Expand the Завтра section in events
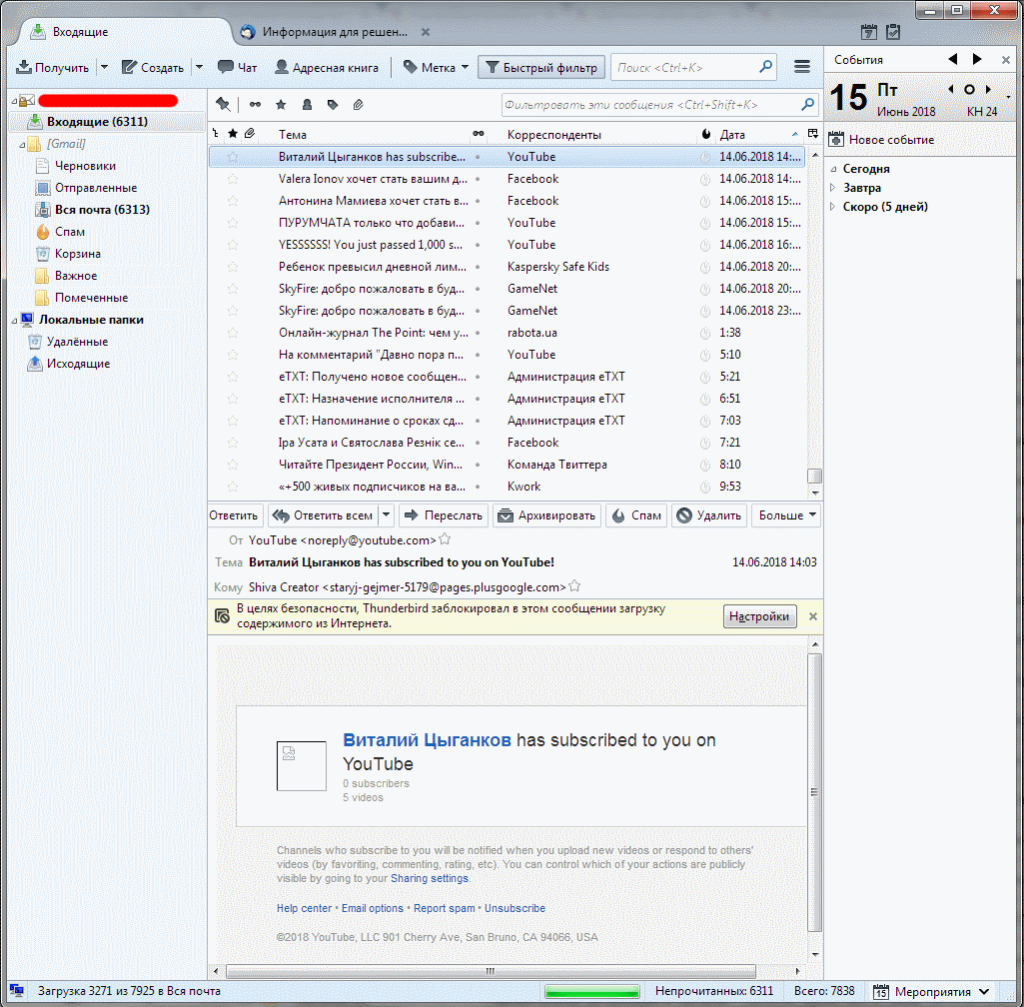 833,188
